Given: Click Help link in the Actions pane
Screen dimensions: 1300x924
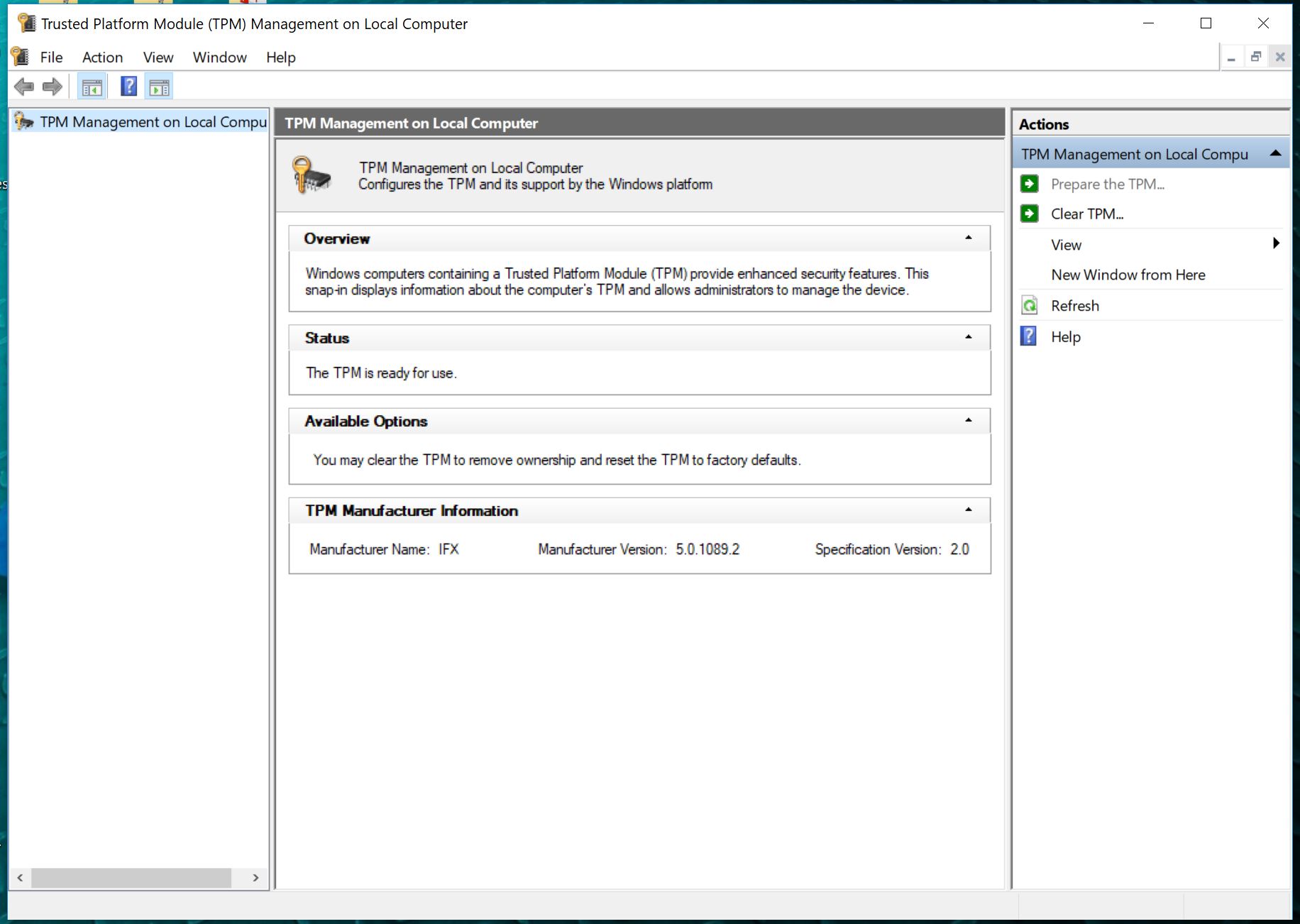Looking at the screenshot, I should click(x=1066, y=337).
